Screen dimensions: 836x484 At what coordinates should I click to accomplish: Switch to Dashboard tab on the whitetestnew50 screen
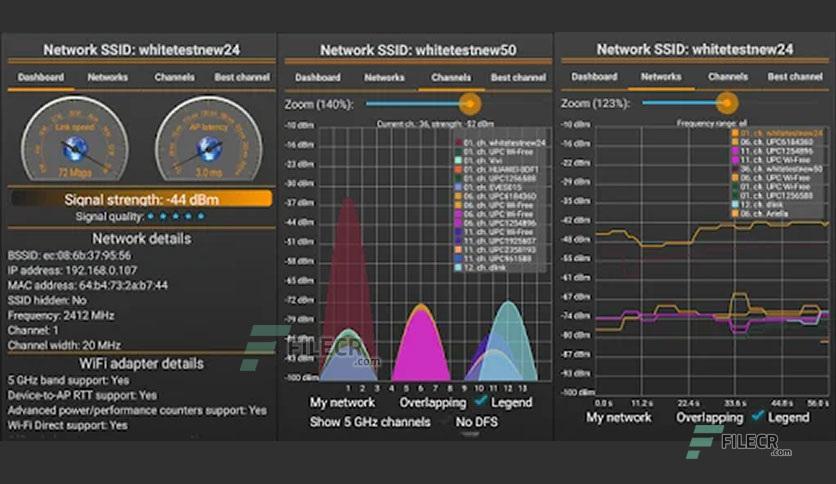(x=318, y=78)
